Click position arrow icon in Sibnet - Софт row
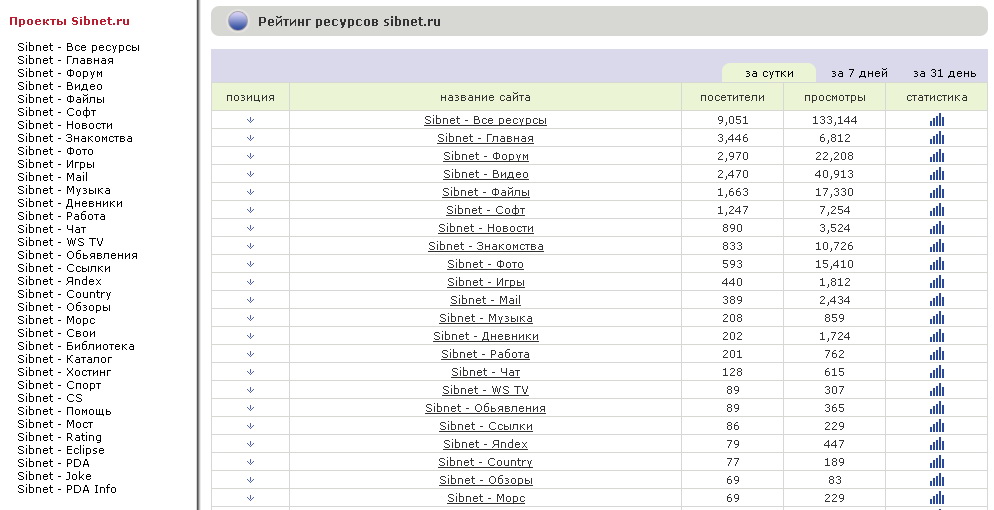This screenshot has height=510, width=994. coord(250,210)
